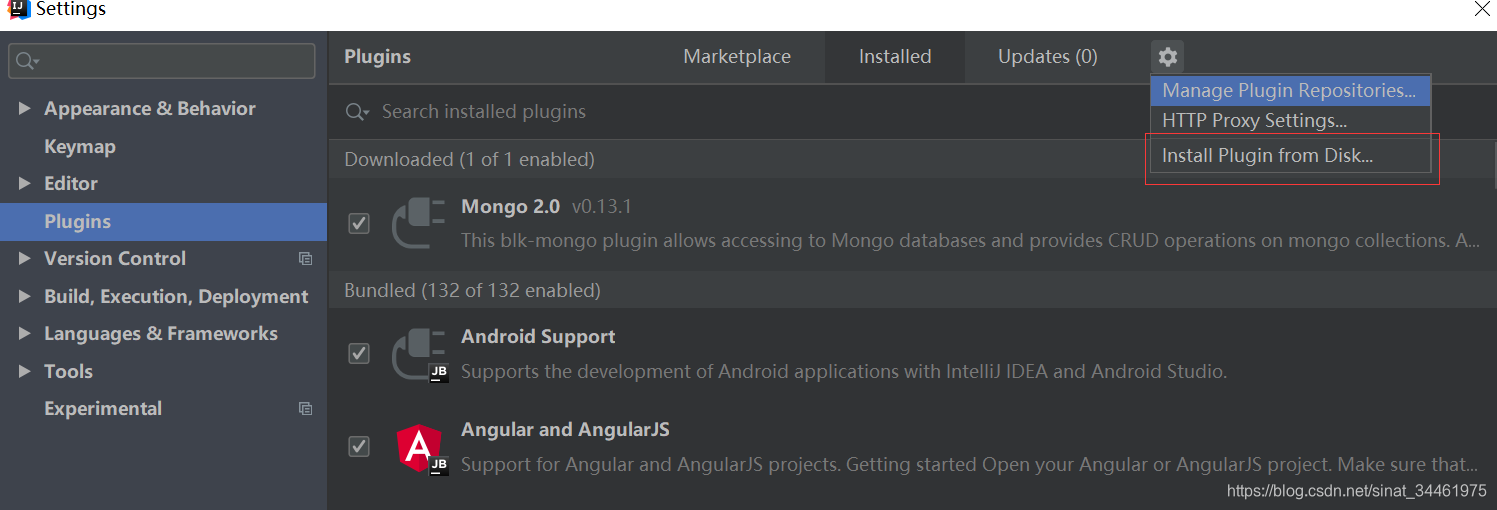Switch to the Marketplace tab
This screenshot has width=1497, height=510.
[737, 57]
